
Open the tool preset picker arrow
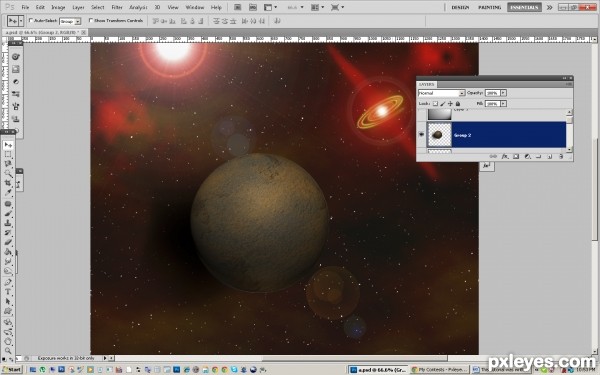pyautogui.click(x=21, y=21)
